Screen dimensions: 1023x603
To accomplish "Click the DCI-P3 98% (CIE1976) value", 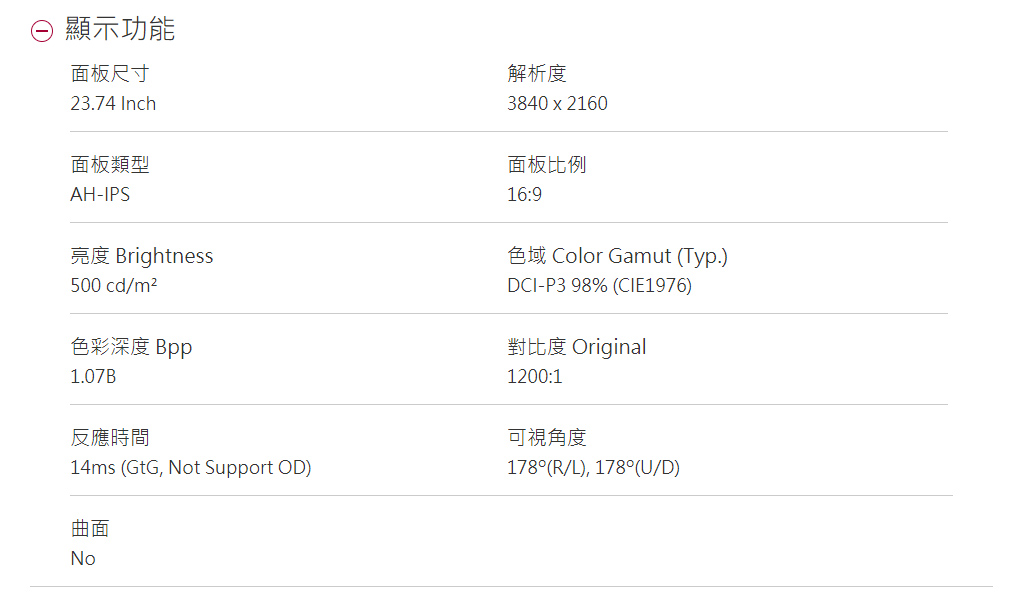I will coord(599,286).
